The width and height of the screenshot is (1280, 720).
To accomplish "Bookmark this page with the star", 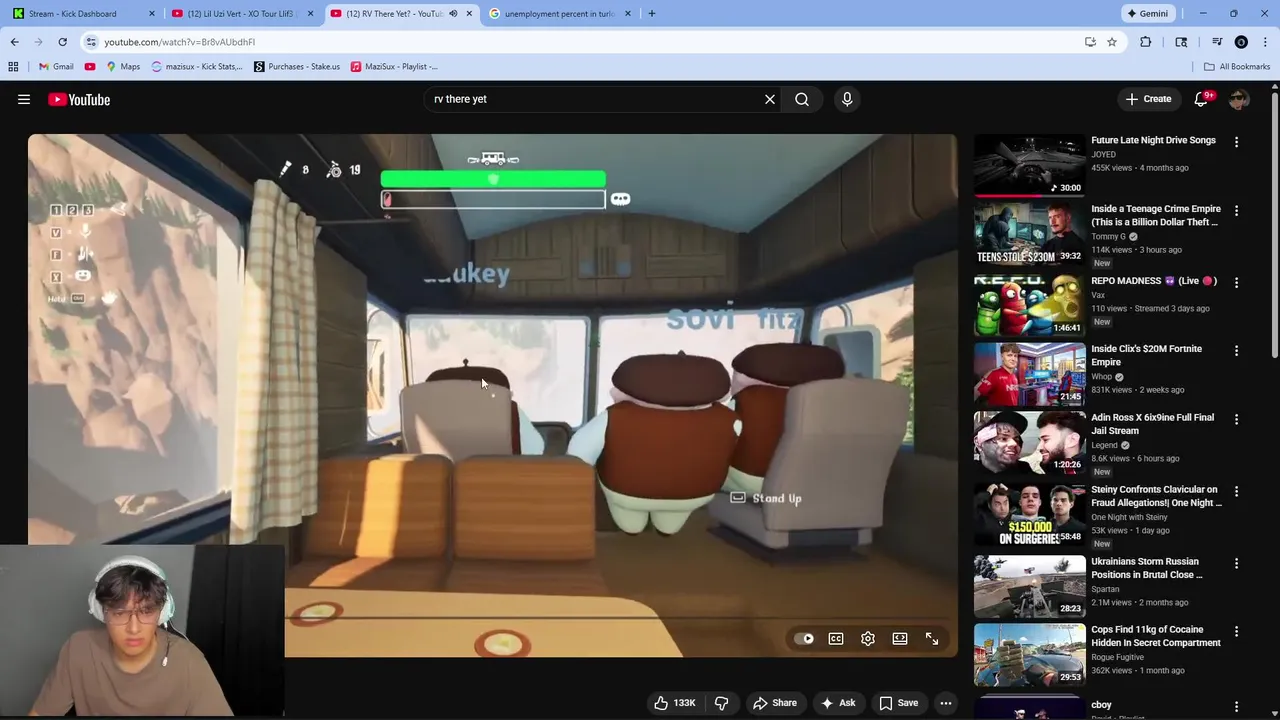I will 1112,42.
